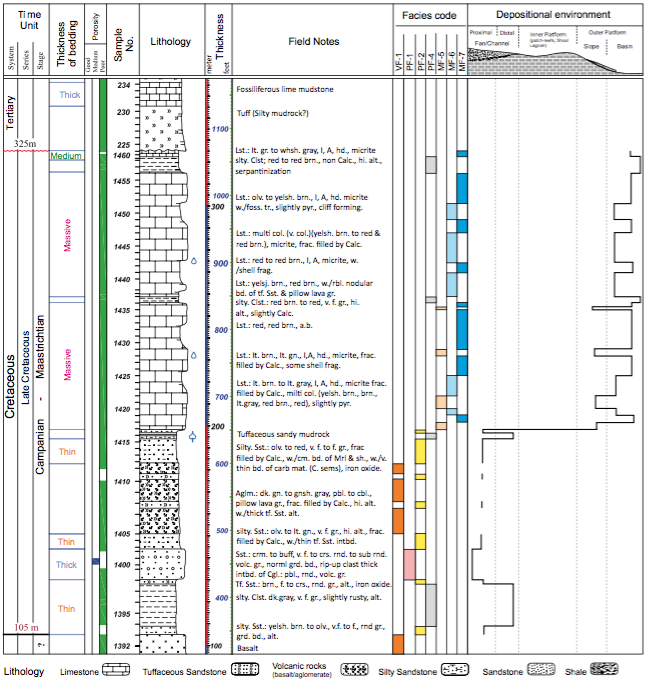Screen dimensions: 648x681
Task: Select the Silty Sandstone legend pattern
Action: pos(454,671)
